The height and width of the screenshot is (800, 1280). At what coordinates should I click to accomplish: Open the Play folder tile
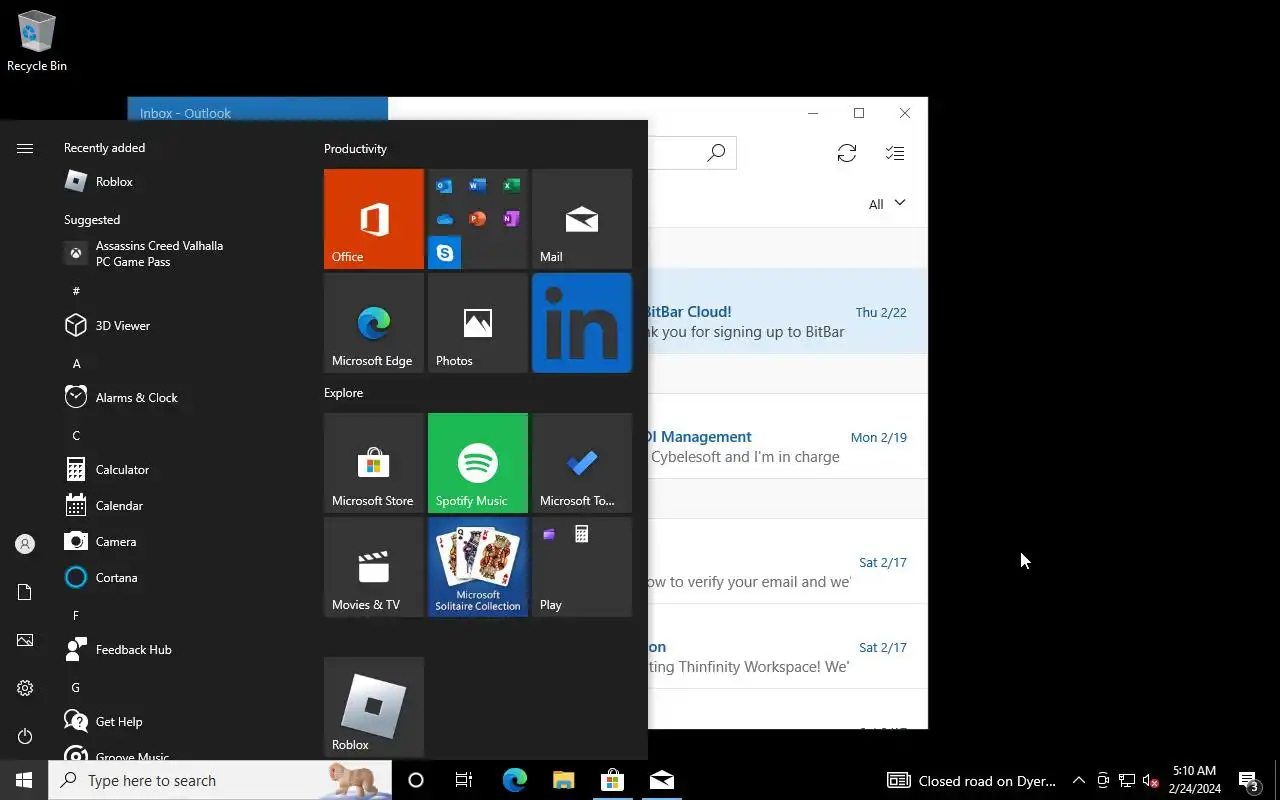tap(582, 567)
